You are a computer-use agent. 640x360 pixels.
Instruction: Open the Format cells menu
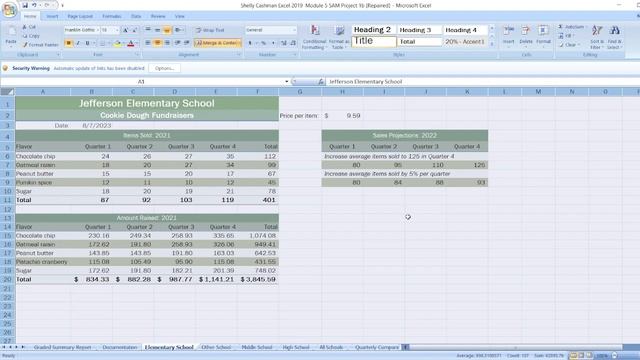[543, 35]
